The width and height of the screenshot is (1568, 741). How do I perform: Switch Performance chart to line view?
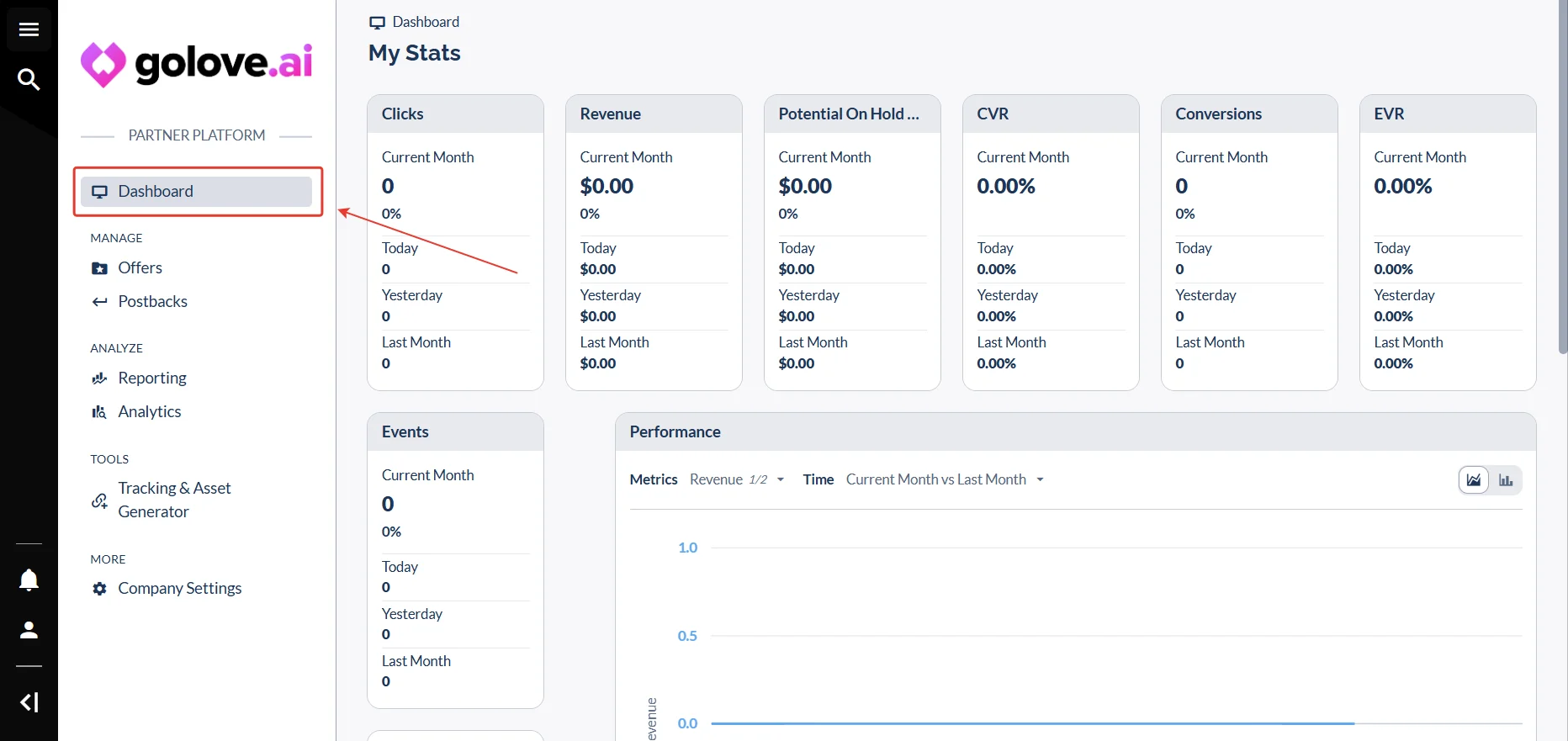point(1474,480)
